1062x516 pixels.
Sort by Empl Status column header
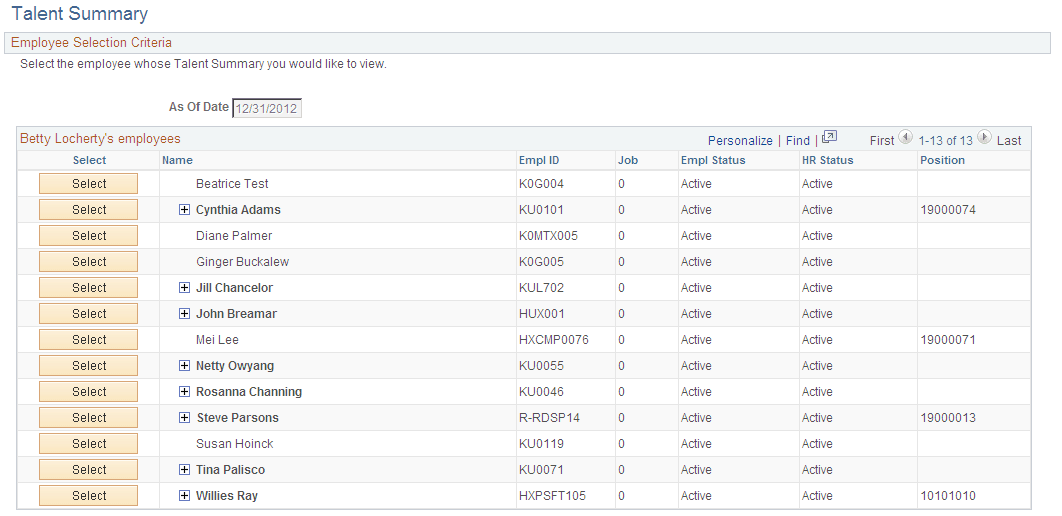(x=713, y=160)
